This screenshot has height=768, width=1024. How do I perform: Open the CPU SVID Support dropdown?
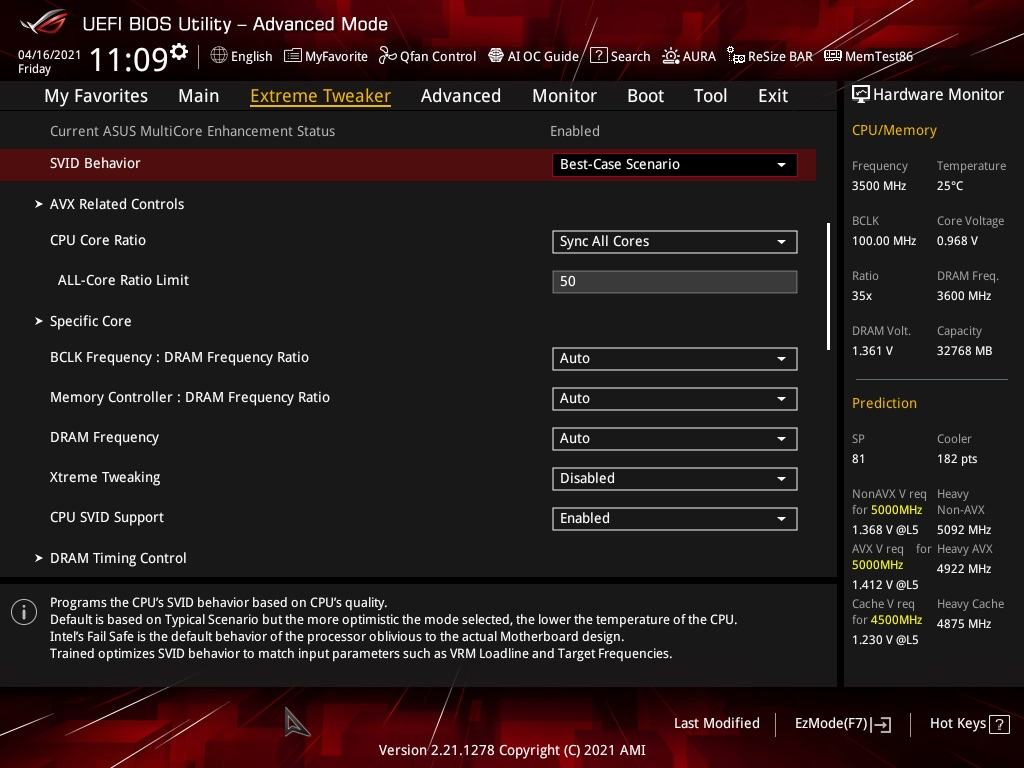tap(675, 519)
